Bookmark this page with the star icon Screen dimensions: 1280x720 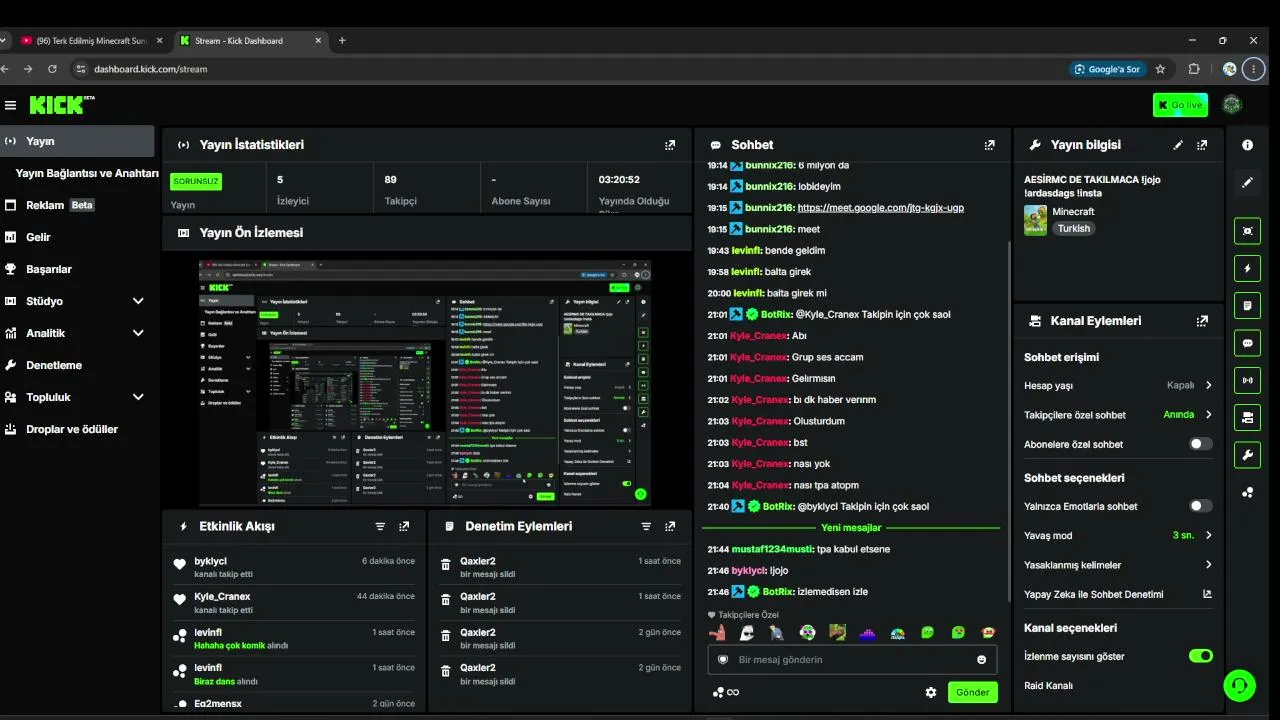point(1160,69)
